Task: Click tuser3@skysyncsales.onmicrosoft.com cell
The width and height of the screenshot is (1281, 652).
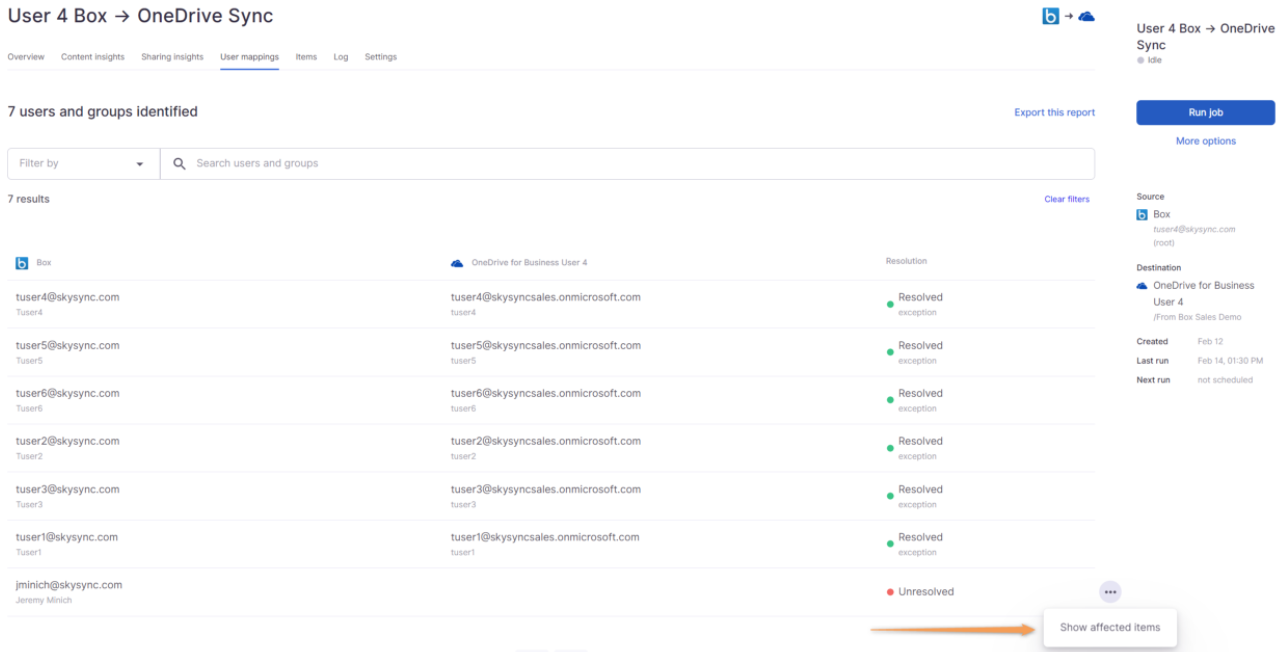Action: [545, 489]
